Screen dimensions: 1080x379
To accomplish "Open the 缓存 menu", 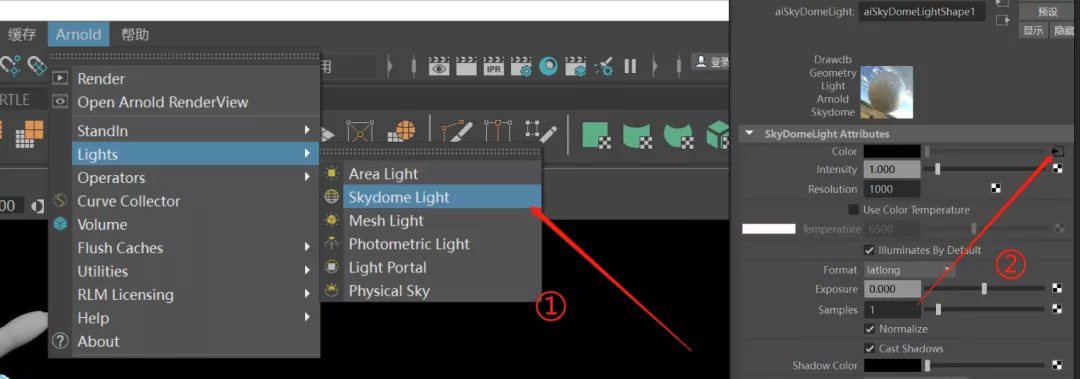I will coord(22,34).
